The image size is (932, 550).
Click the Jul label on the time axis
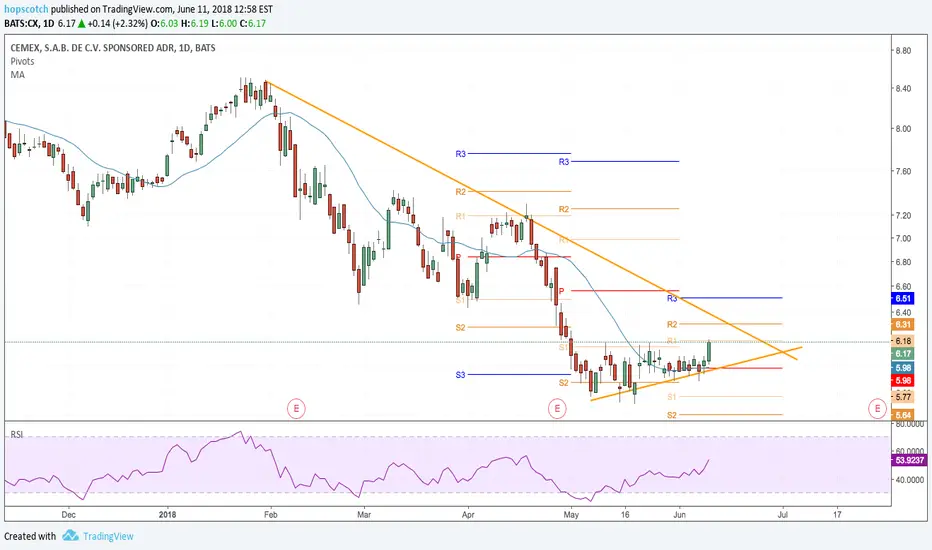tap(783, 515)
